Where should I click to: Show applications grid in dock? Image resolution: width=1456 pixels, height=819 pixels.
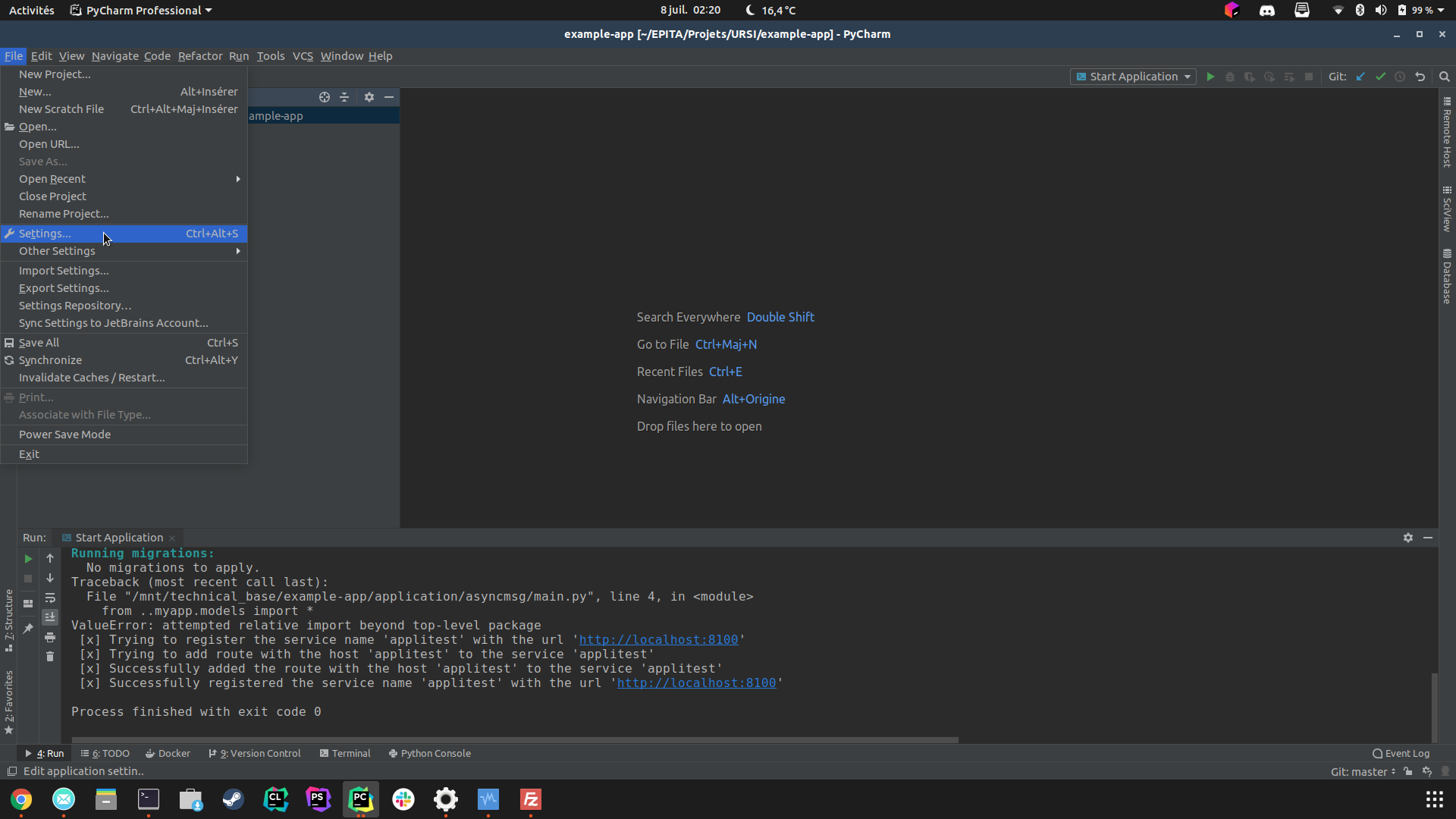(x=1434, y=799)
